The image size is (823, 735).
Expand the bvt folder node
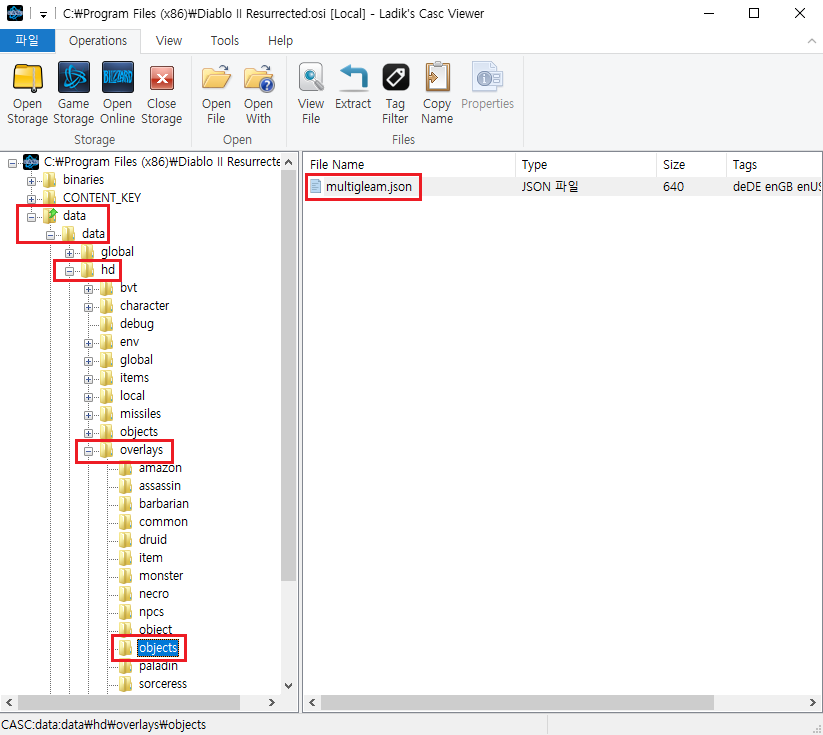pos(88,289)
